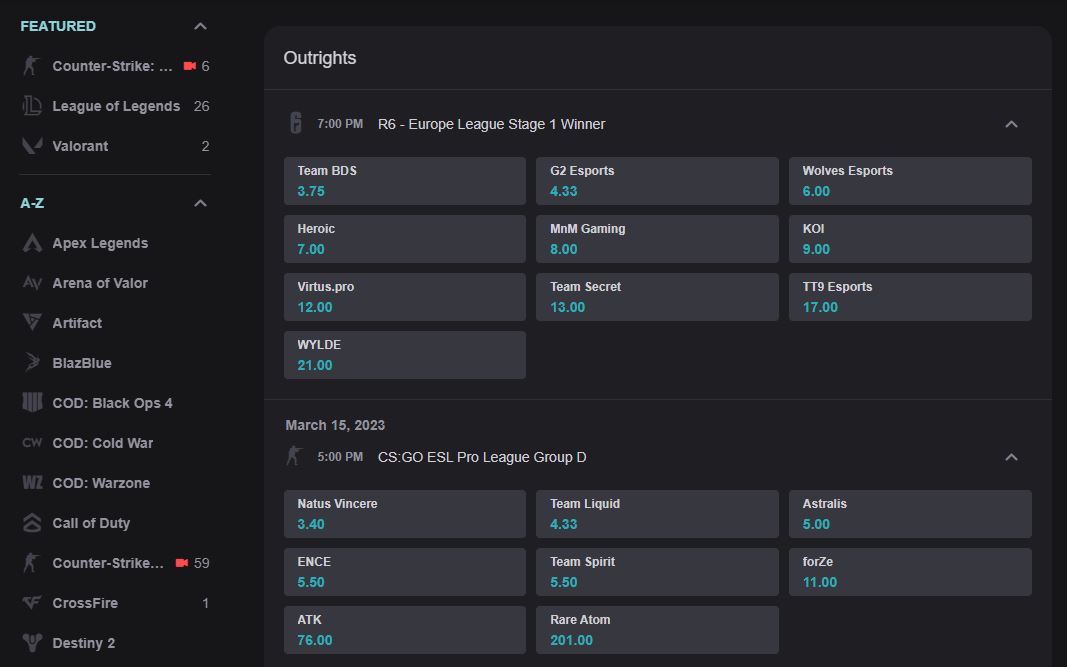Screen dimensions: 1067x667
Task: Click the live video icon in Featured Counter-Strike
Action: pos(190,66)
